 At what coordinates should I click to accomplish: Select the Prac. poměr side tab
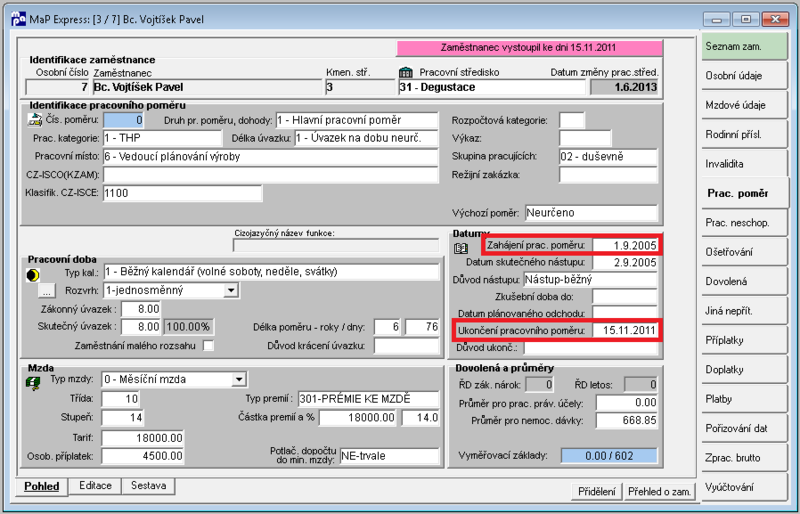[x=745, y=193]
